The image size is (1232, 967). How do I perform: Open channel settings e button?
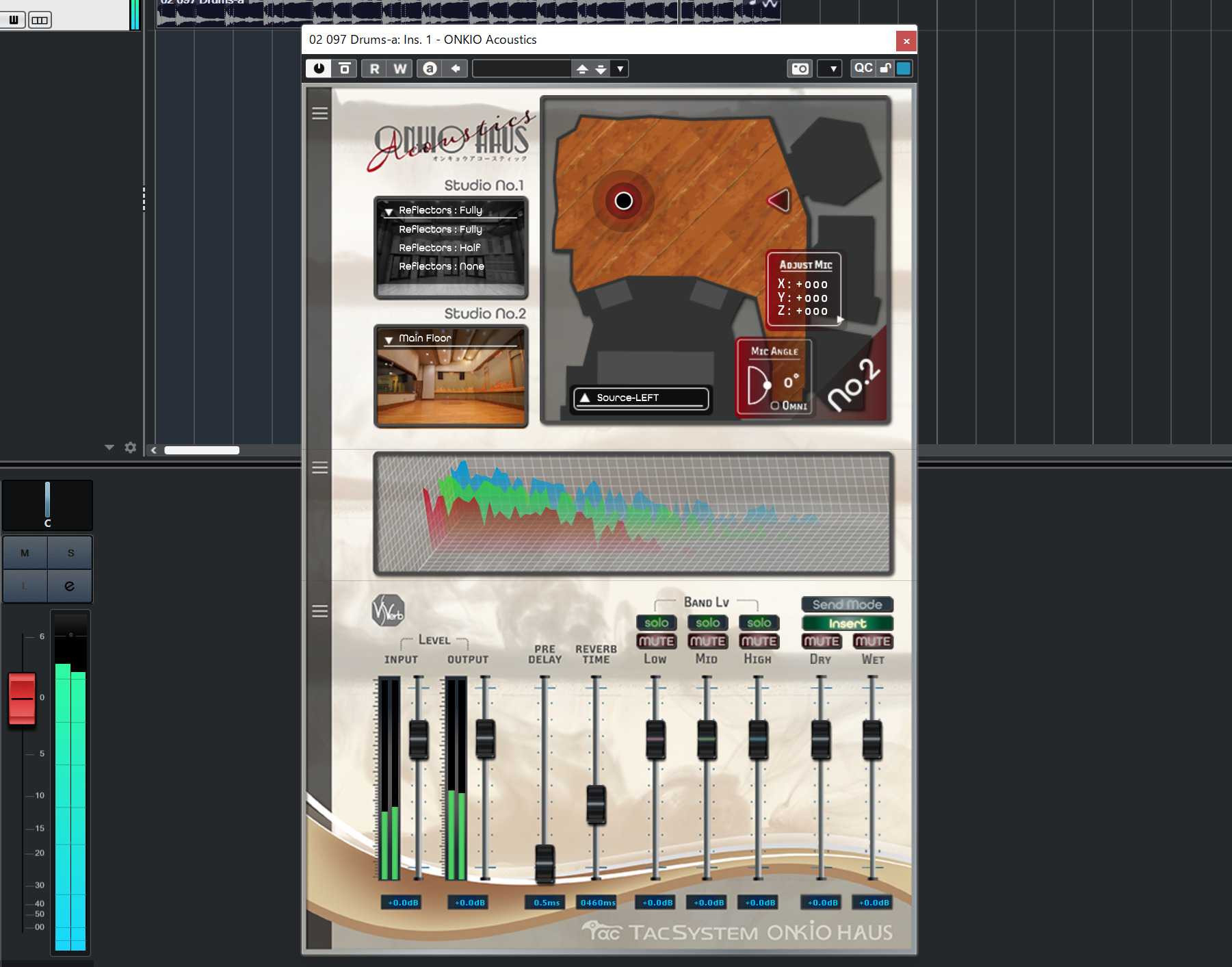[x=70, y=586]
